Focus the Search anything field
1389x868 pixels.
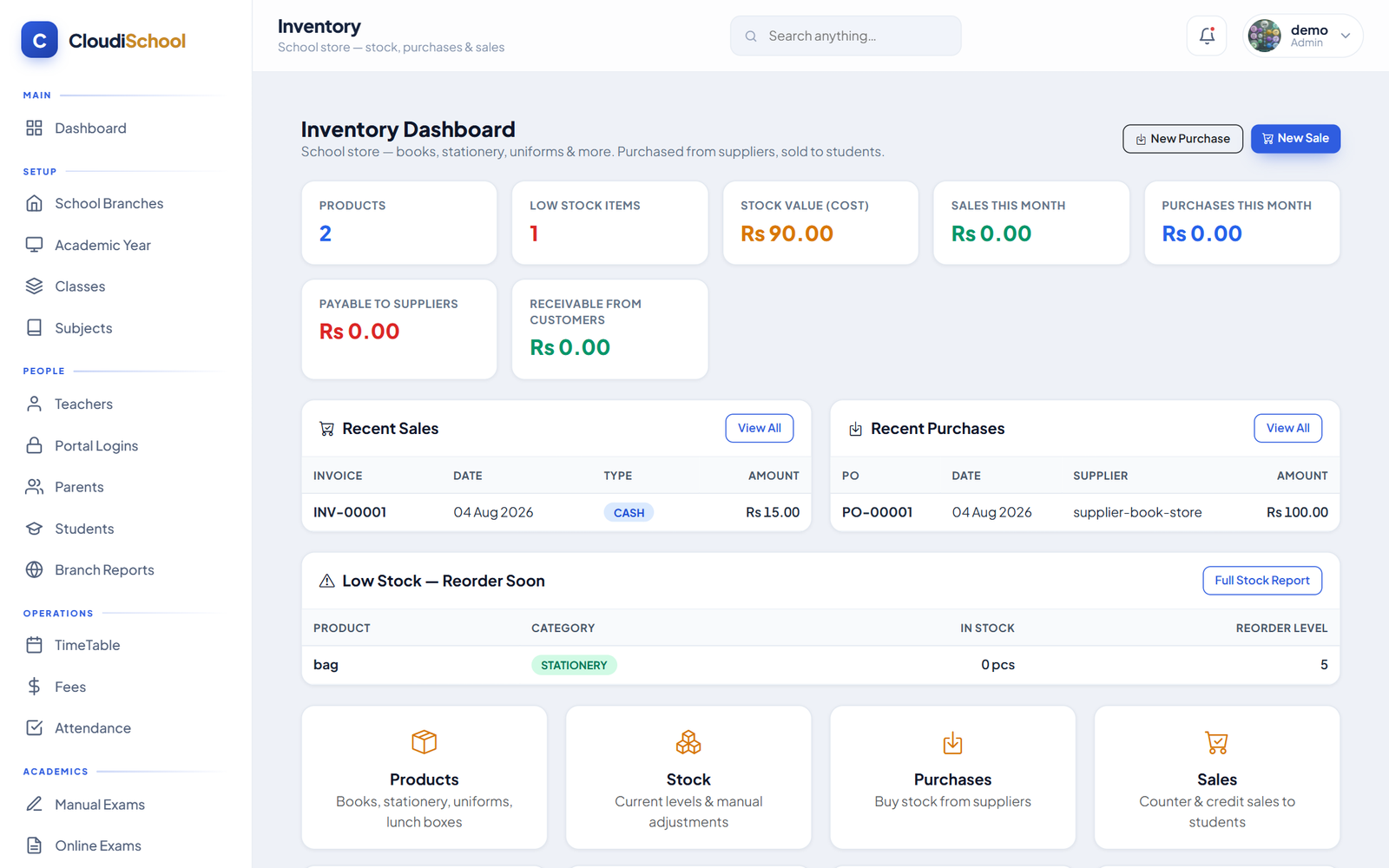(x=846, y=36)
